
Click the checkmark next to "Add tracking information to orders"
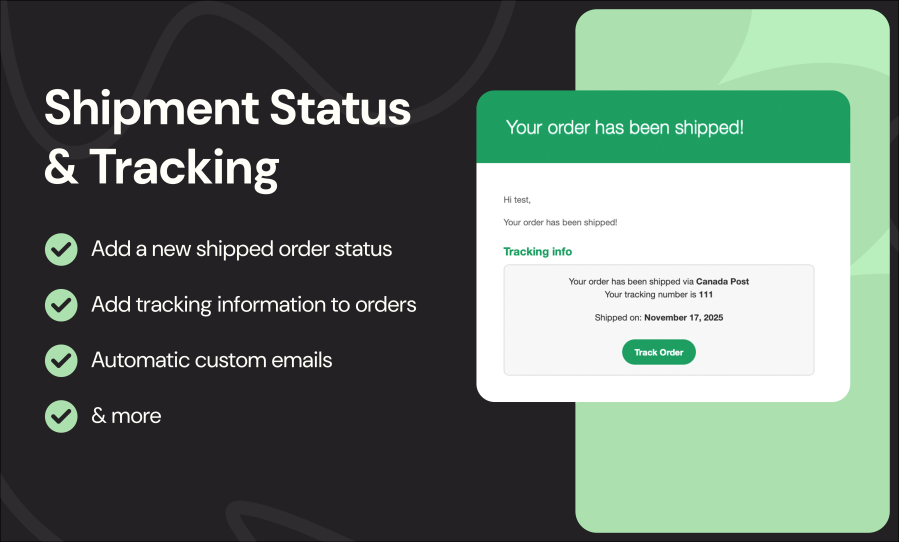[x=61, y=304]
